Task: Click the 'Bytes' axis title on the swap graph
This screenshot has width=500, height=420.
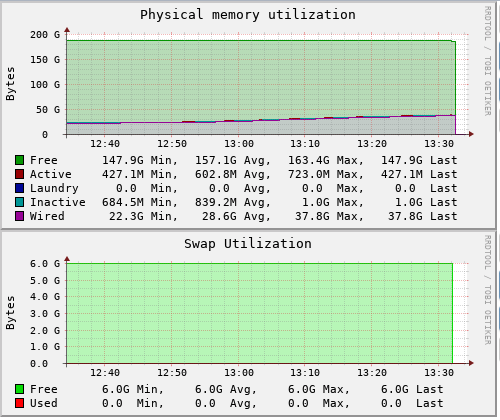Action: click(x=10, y=313)
